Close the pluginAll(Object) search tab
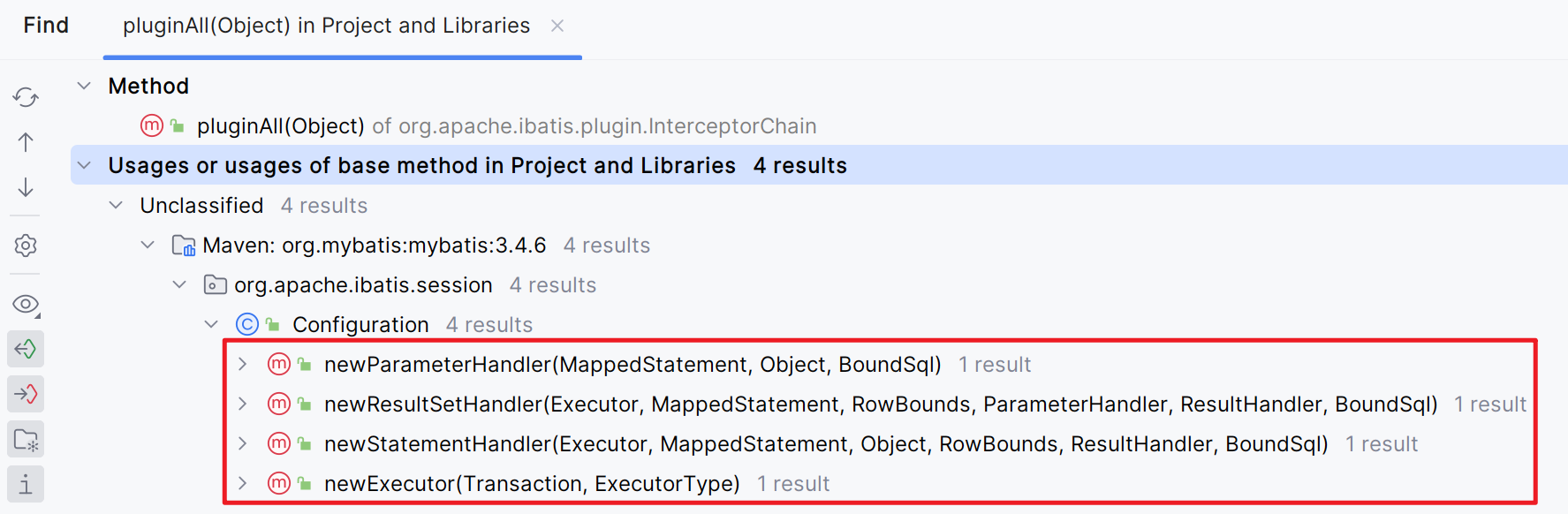The width and height of the screenshot is (1568, 514). pyautogui.click(x=557, y=26)
